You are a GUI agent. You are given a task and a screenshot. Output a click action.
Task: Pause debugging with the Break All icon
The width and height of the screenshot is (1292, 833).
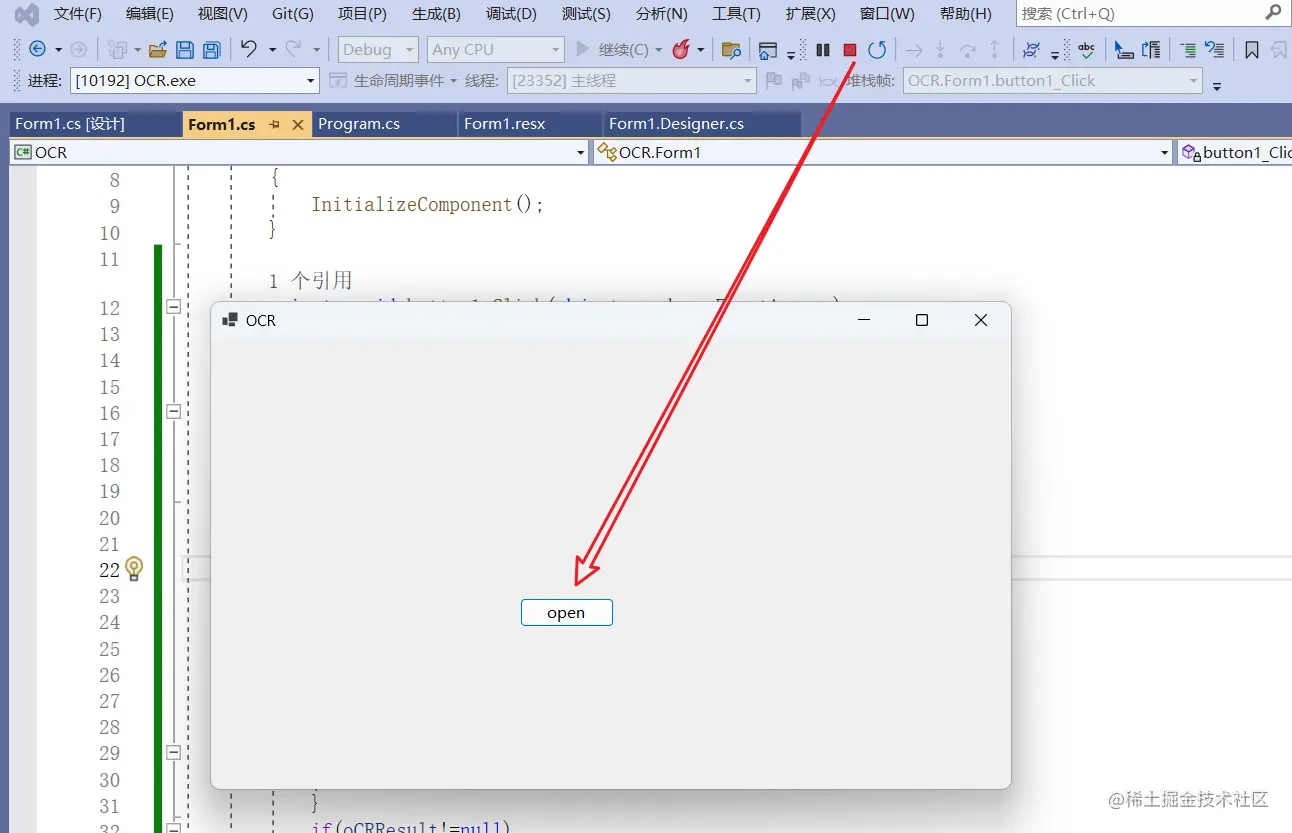[823, 49]
